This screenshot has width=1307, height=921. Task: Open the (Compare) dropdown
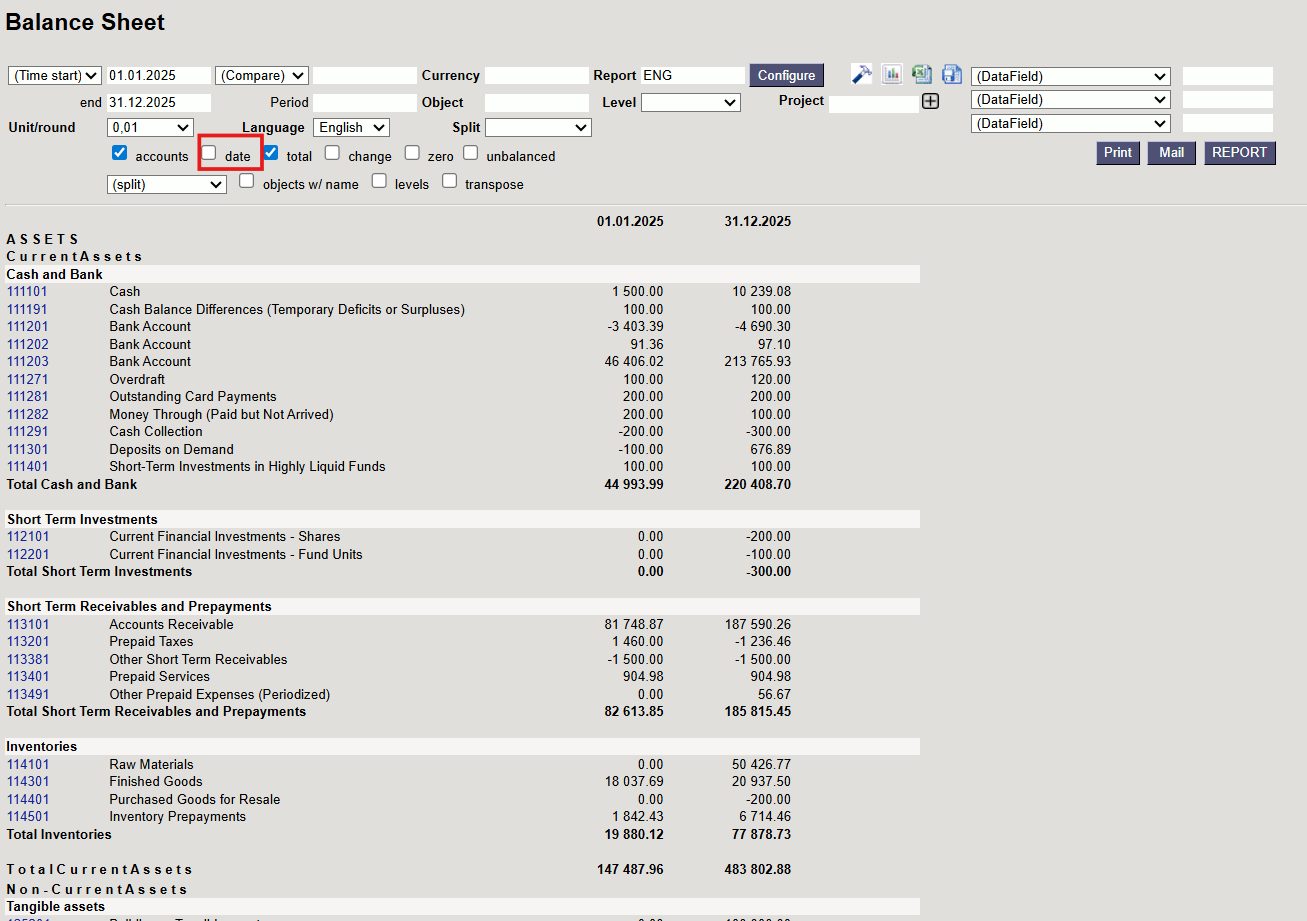[261, 76]
